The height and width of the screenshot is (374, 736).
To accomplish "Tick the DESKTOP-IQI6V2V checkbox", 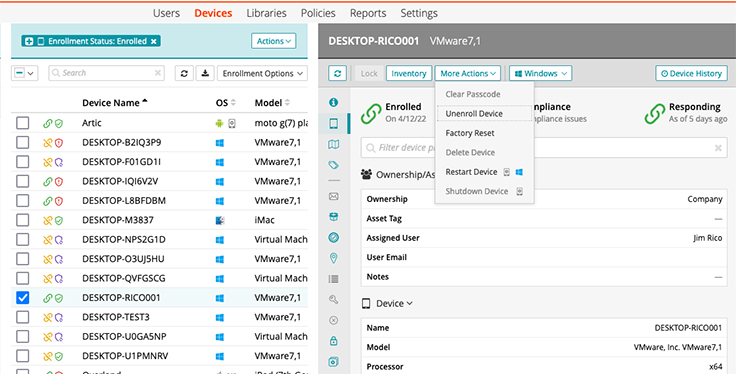I will point(23,182).
